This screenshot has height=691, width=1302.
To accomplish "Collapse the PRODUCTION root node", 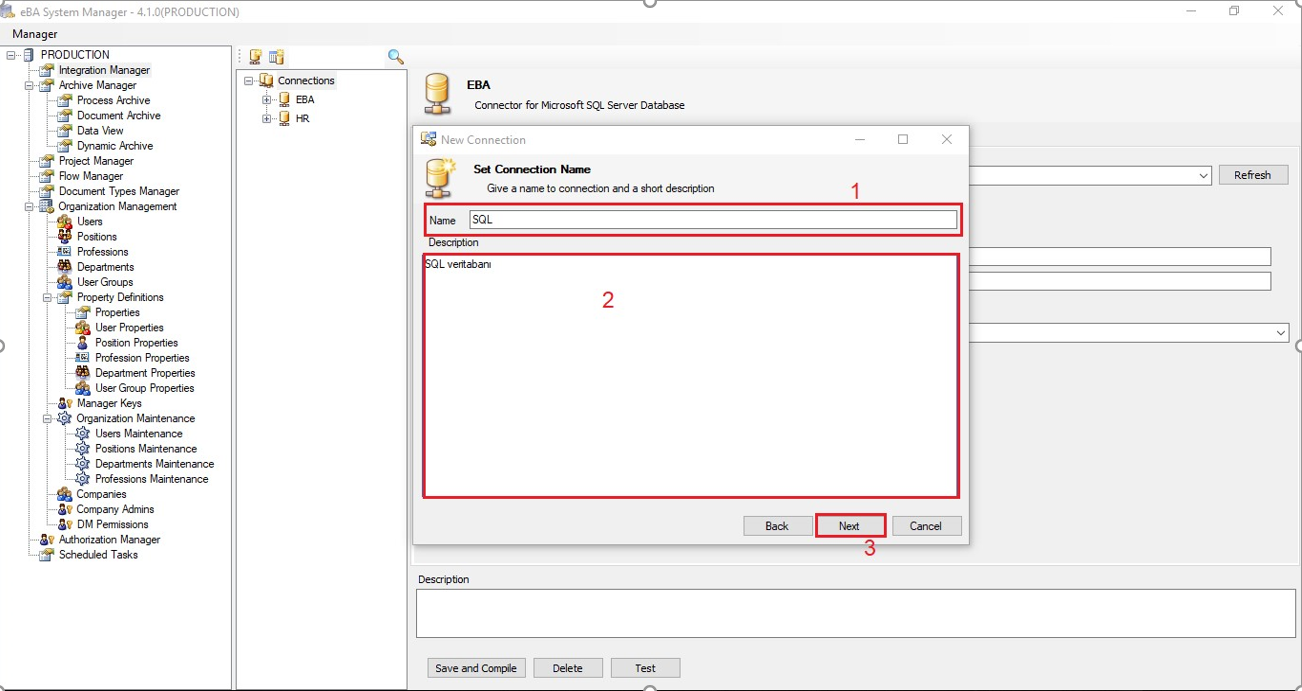I will point(11,55).
